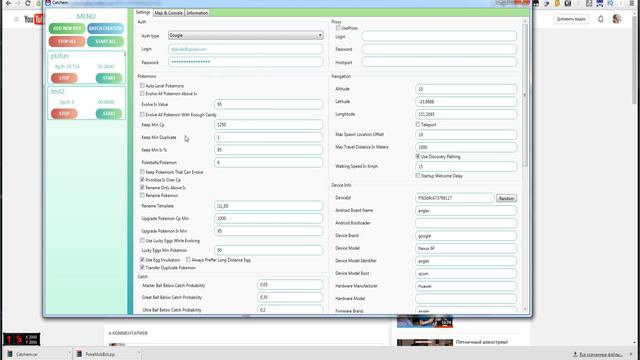Edit Rename Template field
The height and width of the screenshot is (360, 640).
(269, 206)
